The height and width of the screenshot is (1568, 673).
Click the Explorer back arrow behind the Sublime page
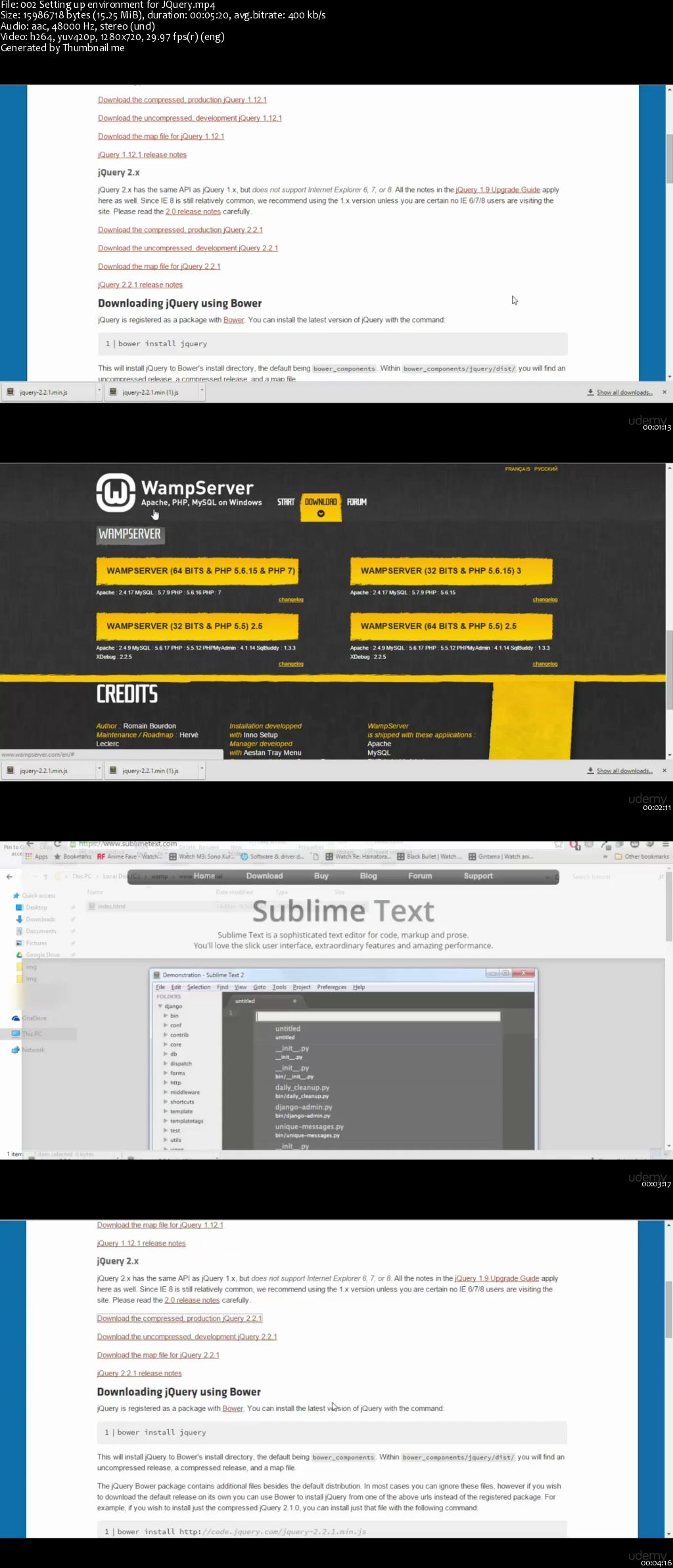click(x=9, y=876)
